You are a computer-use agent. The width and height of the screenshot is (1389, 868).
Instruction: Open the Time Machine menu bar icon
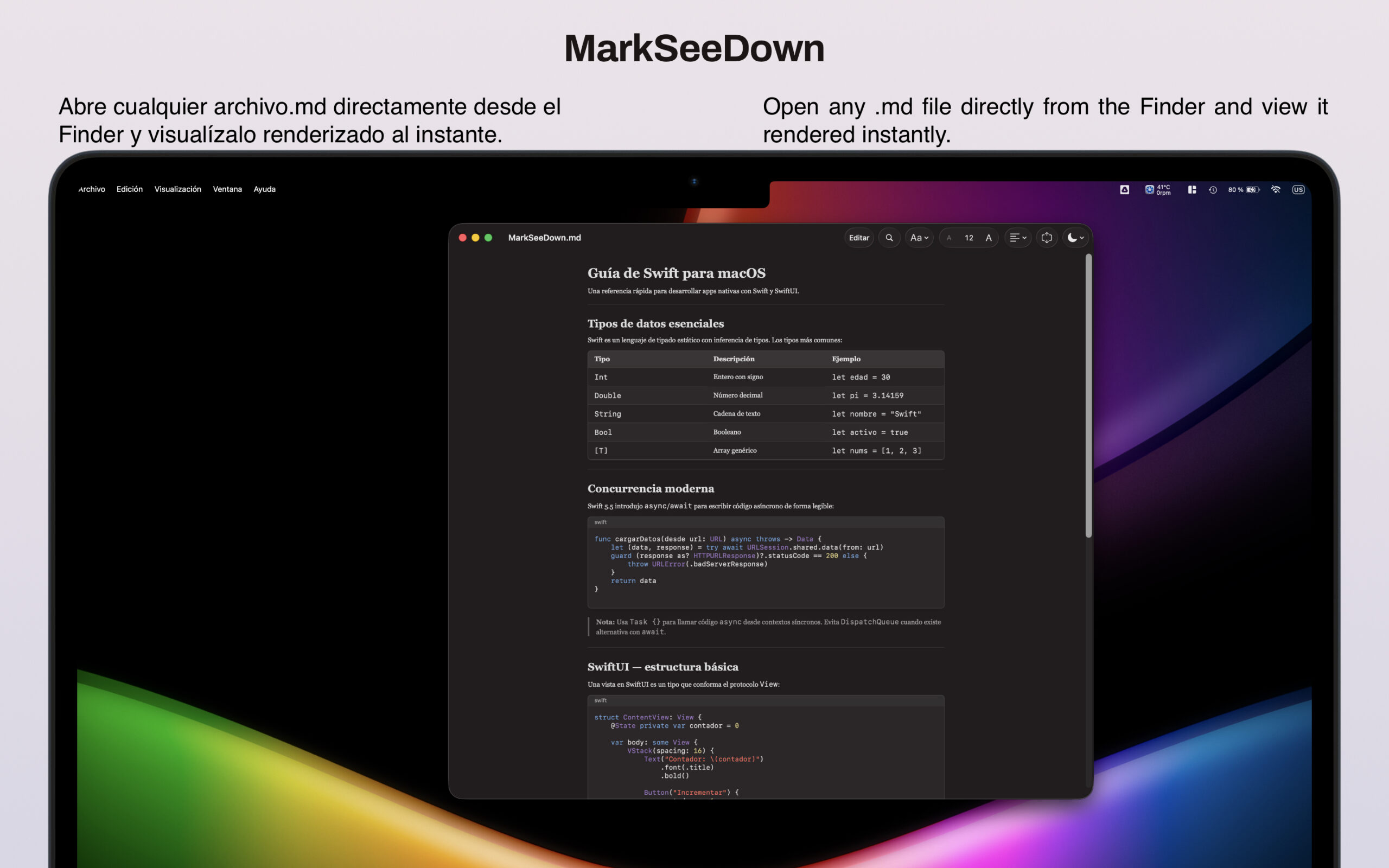(1213, 189)
